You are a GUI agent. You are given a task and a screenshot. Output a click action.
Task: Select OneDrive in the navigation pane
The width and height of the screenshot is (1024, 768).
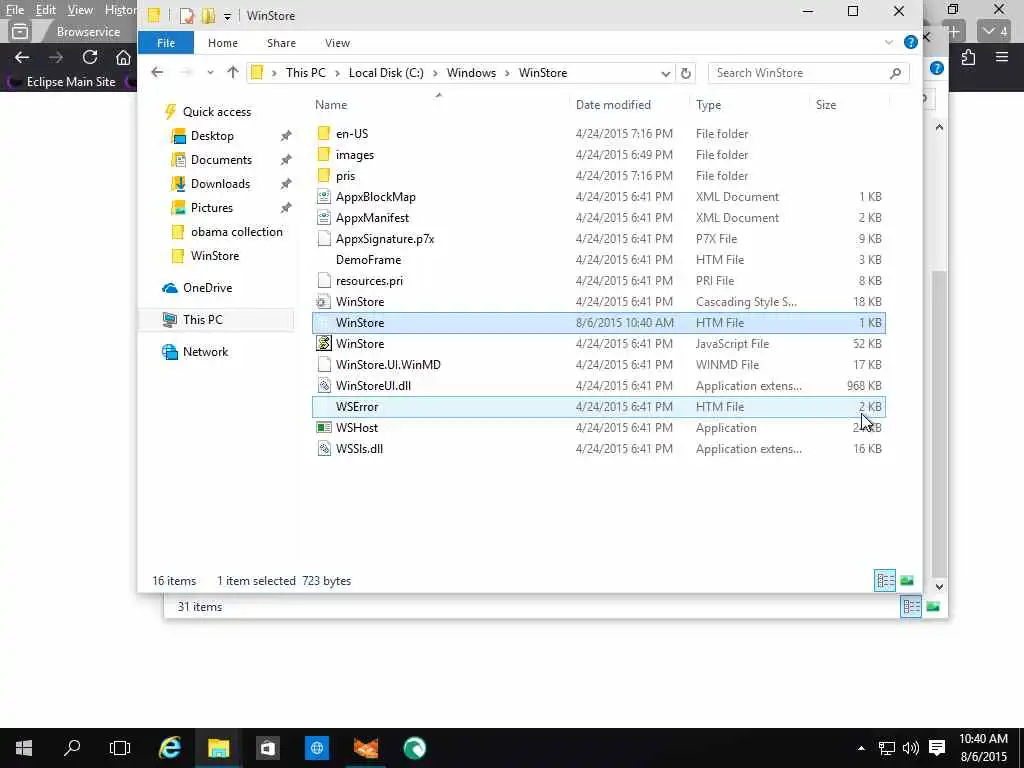pyautogui.click(x=207, y=288)
